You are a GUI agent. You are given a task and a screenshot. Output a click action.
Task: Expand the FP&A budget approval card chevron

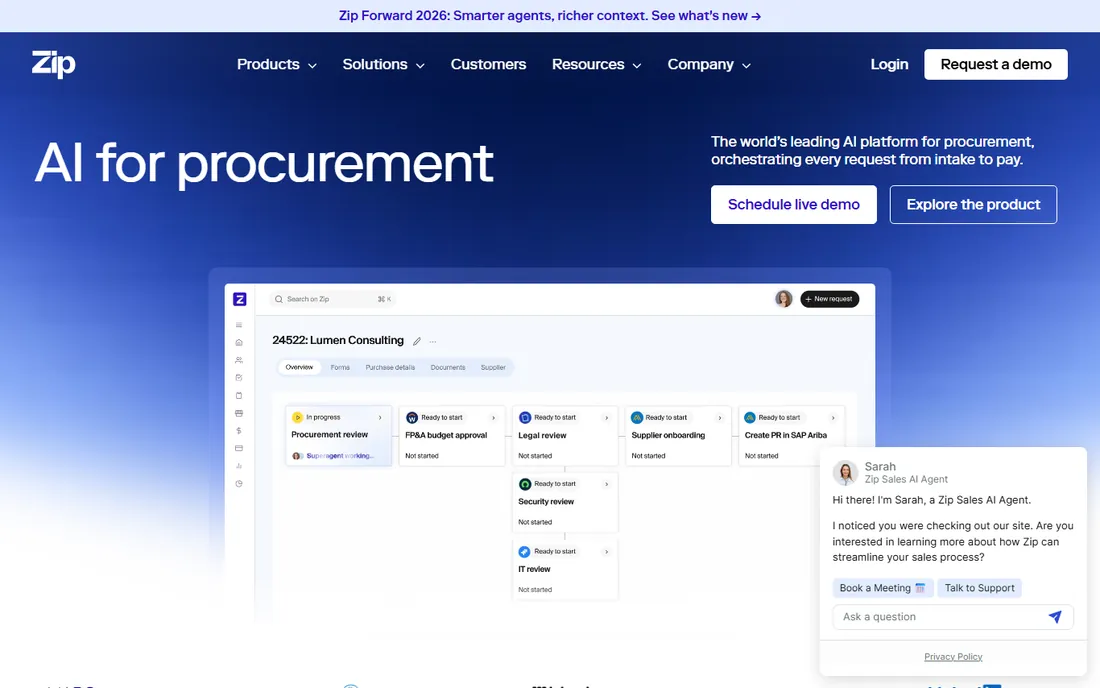[x=493, y=417]
